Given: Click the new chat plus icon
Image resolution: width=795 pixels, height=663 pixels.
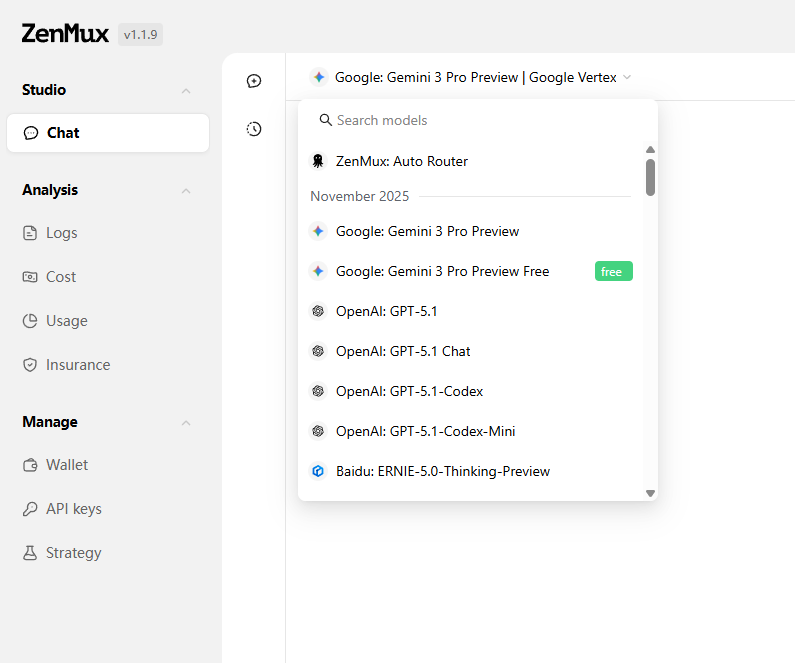Looking at the screenshot, I should (x=254, y=81).
